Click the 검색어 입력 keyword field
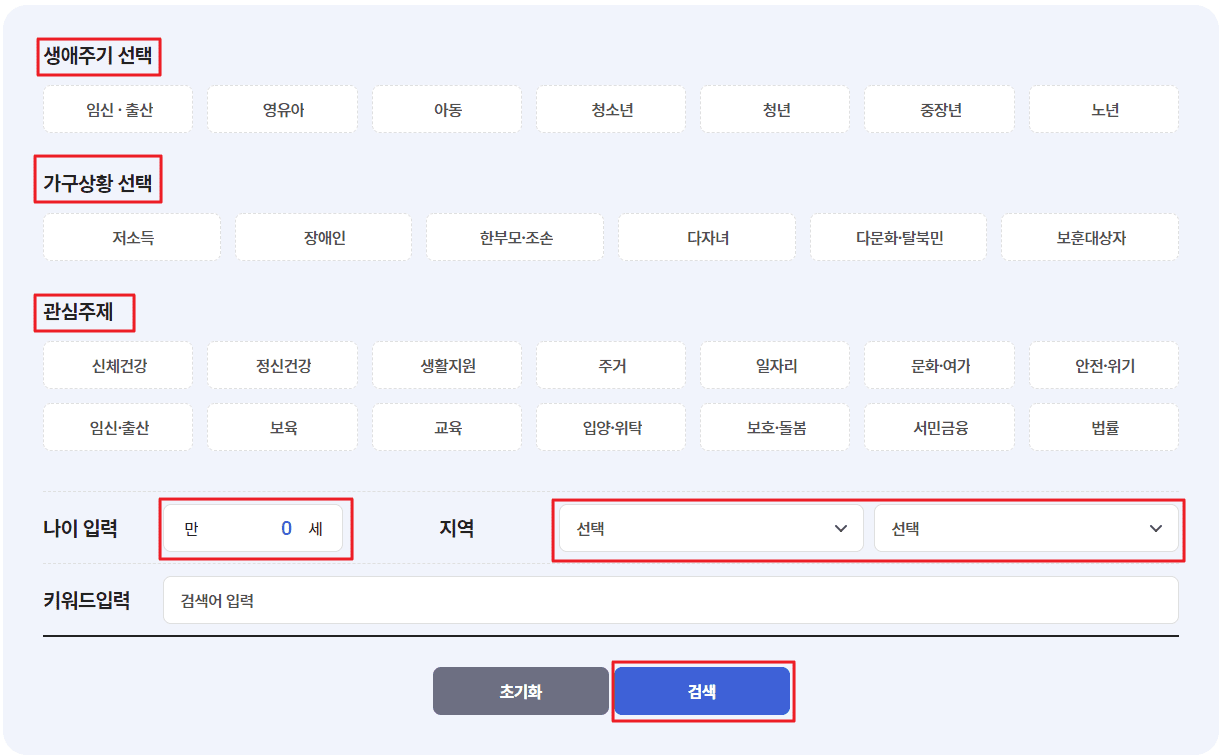This screenshot has height=755, width=1222. click(670, 600)
